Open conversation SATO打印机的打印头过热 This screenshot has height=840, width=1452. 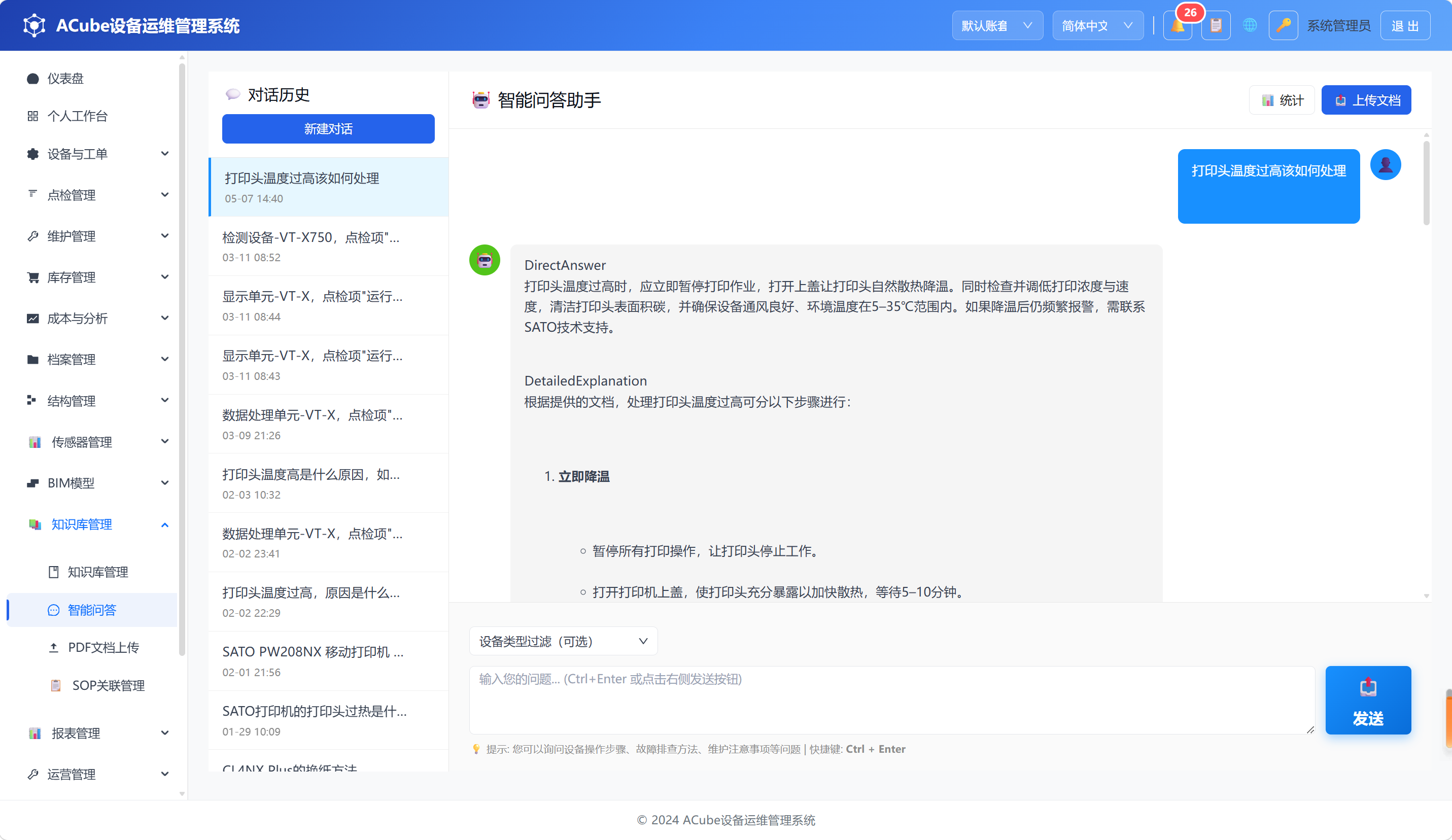click(x=328, y=721)
